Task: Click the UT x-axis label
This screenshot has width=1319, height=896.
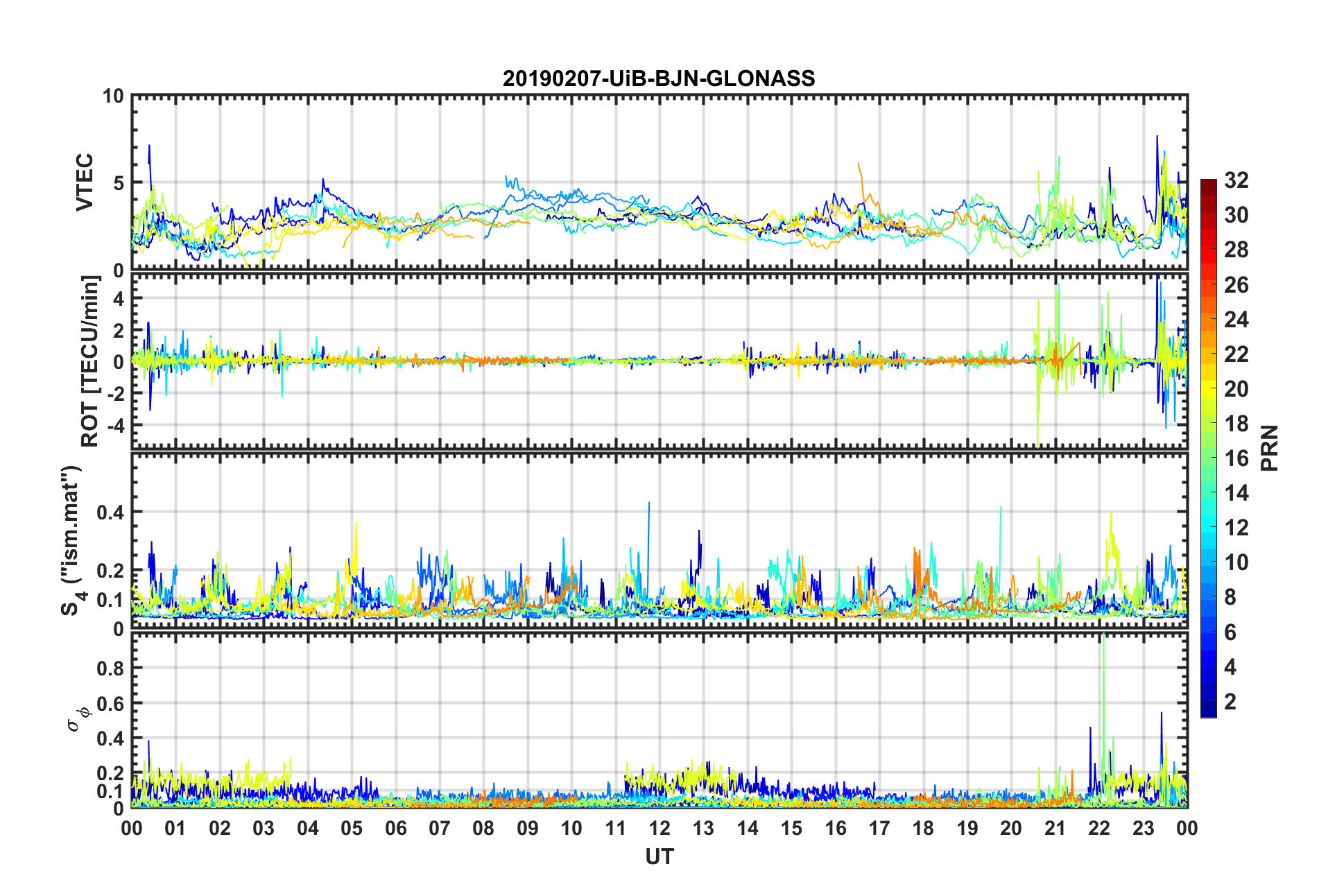Action: (659, 857)
